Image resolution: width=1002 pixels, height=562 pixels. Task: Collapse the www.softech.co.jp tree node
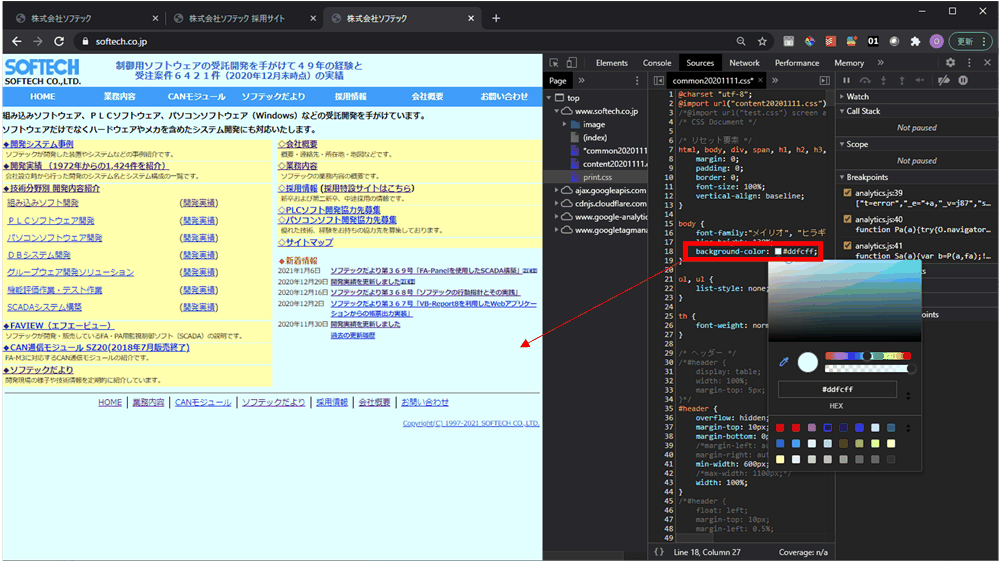coord(557,111)
